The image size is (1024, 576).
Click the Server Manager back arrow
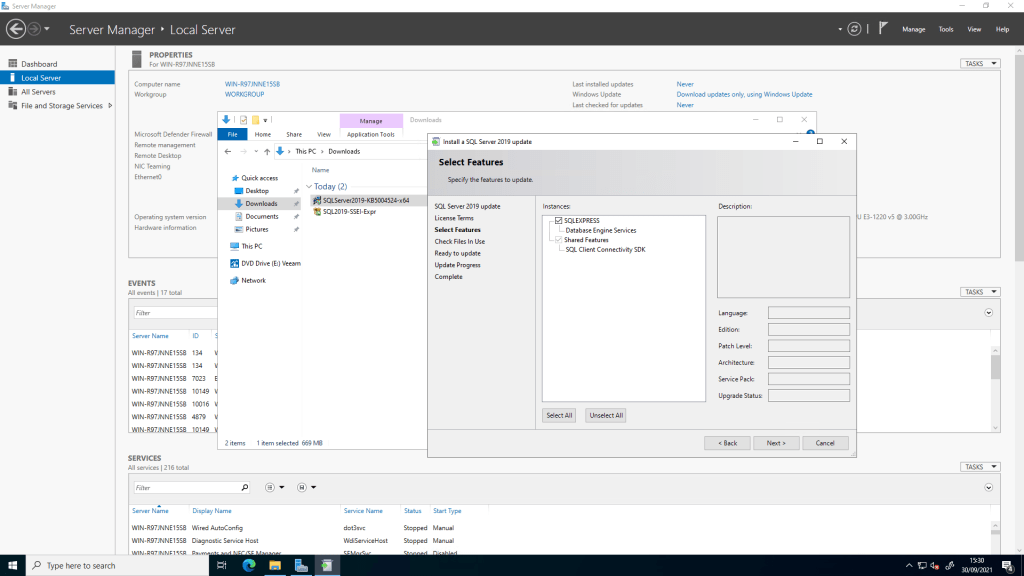coord(14,29)
